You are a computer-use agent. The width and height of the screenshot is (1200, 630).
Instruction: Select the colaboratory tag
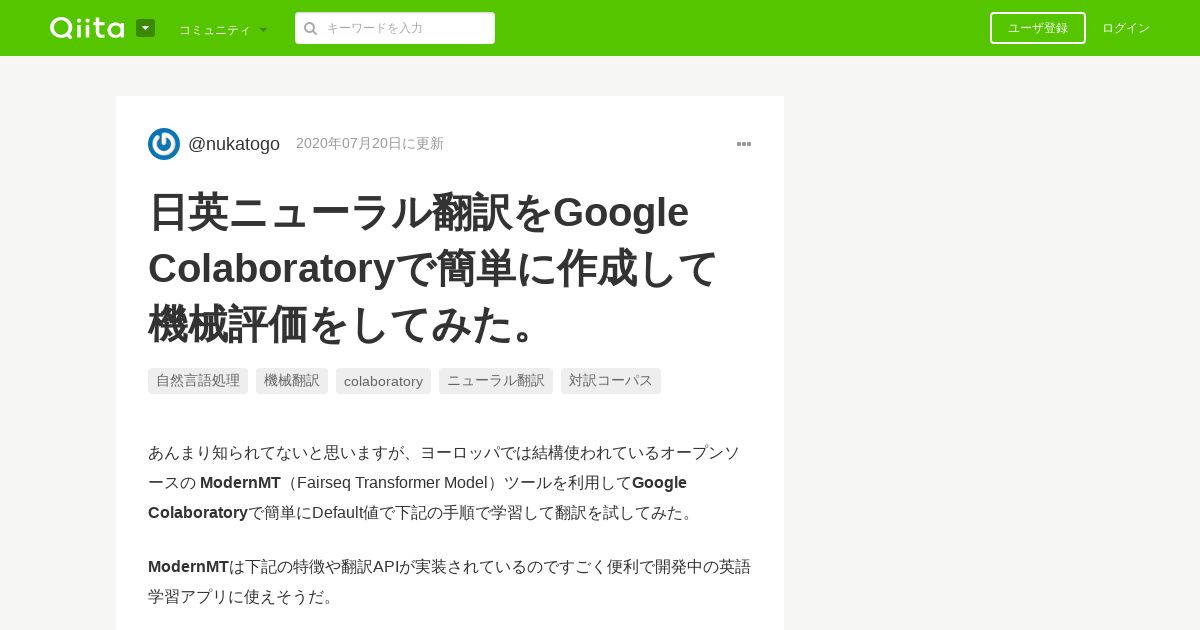[x=383, y=381]
